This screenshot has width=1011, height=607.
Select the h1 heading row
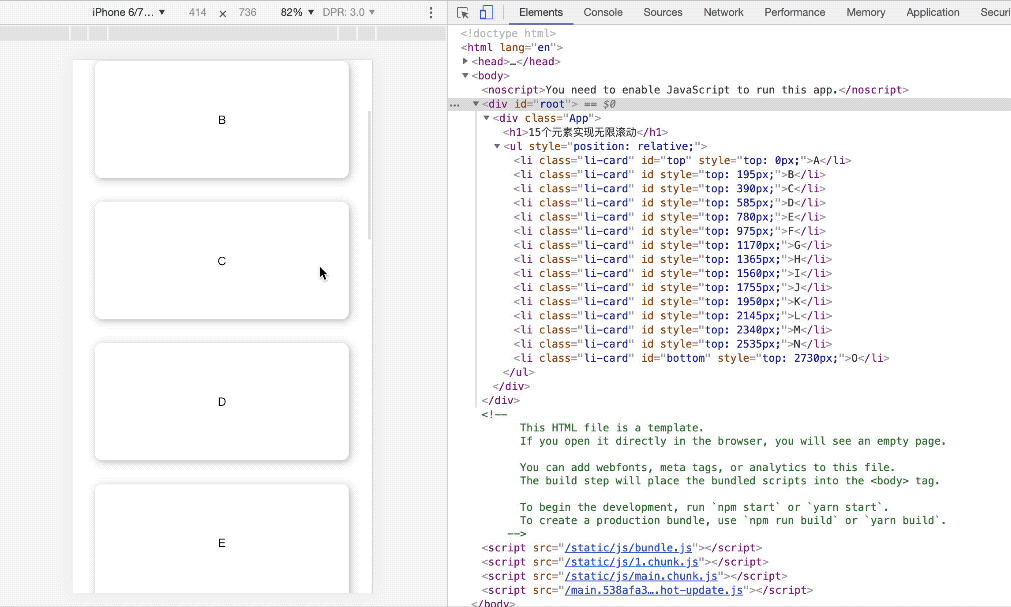[585, 132]
